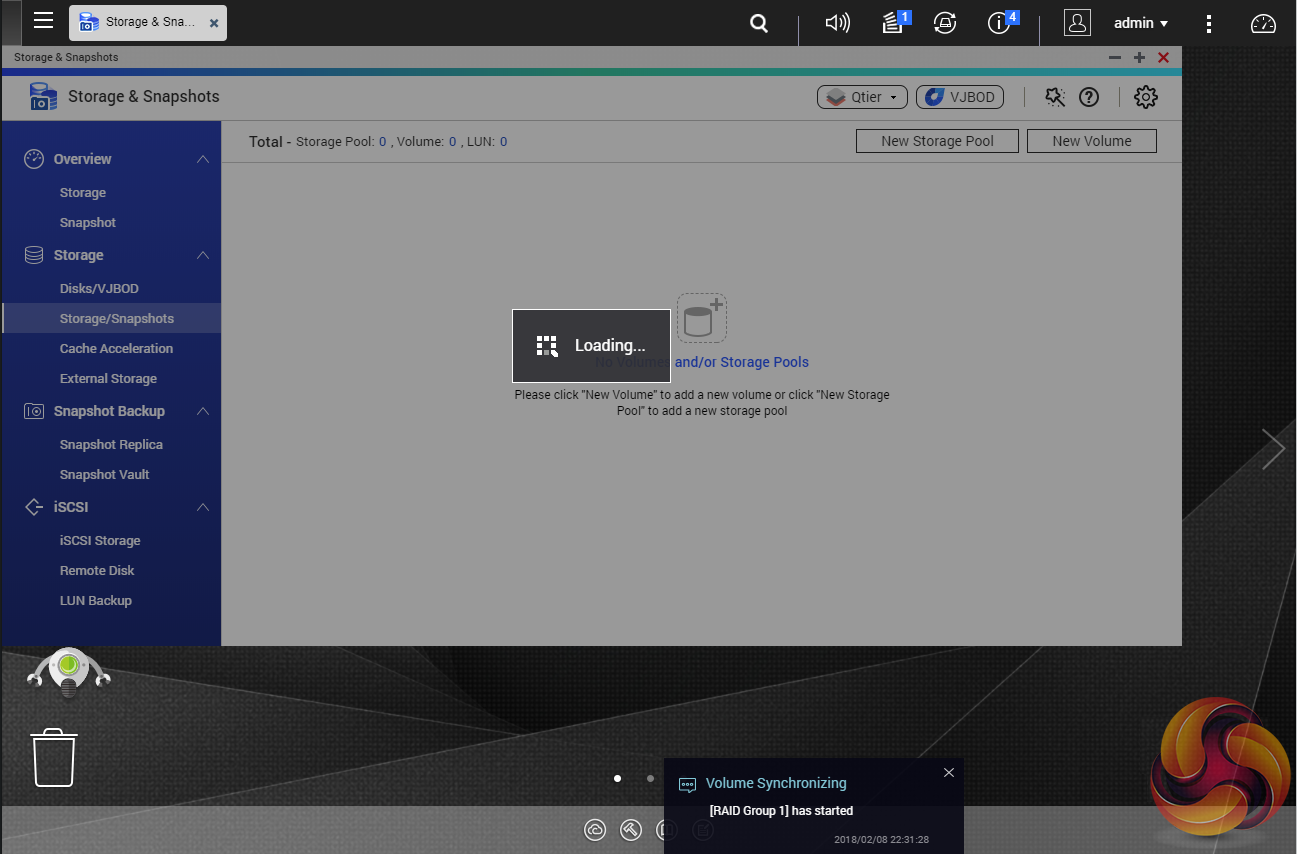This screenshot has height=855, width=1297.
Task: Click the New Storage Pool button
Action: (937, 141)
